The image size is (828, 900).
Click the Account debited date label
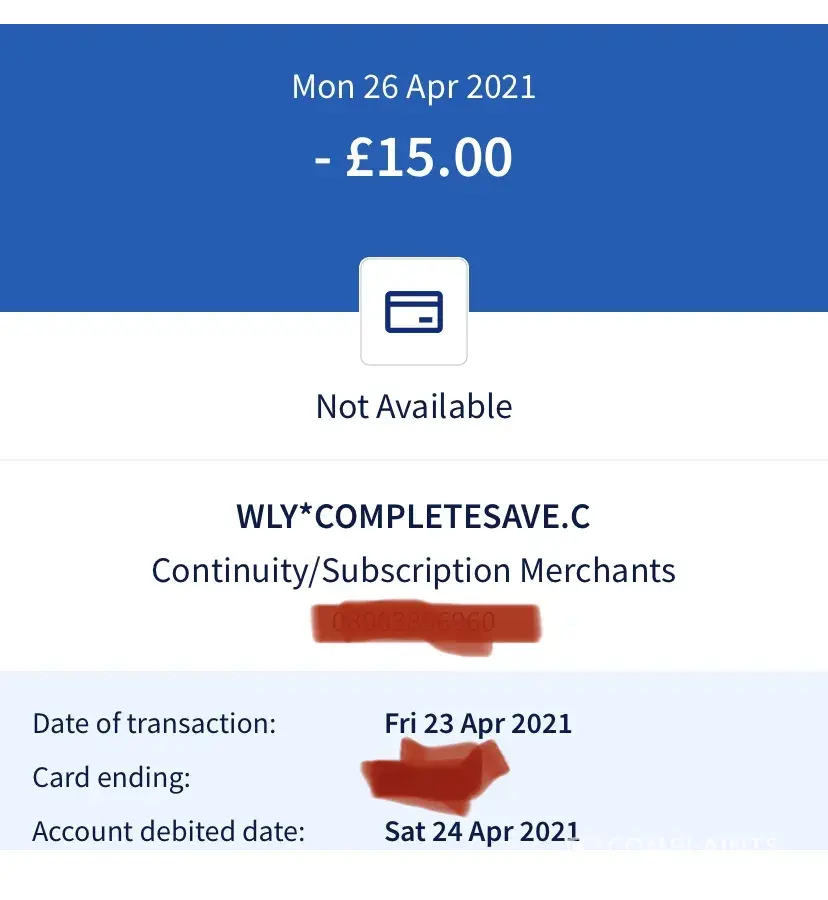pos(168,831)
